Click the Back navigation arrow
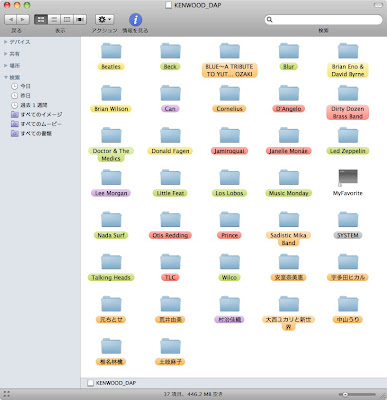The image size is (387, 400). 11,20
